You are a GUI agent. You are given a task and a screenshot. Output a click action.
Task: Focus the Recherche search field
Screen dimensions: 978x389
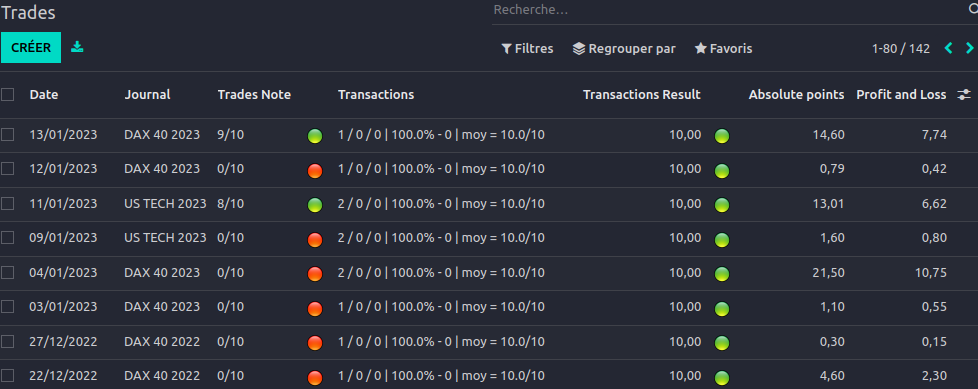727,10
